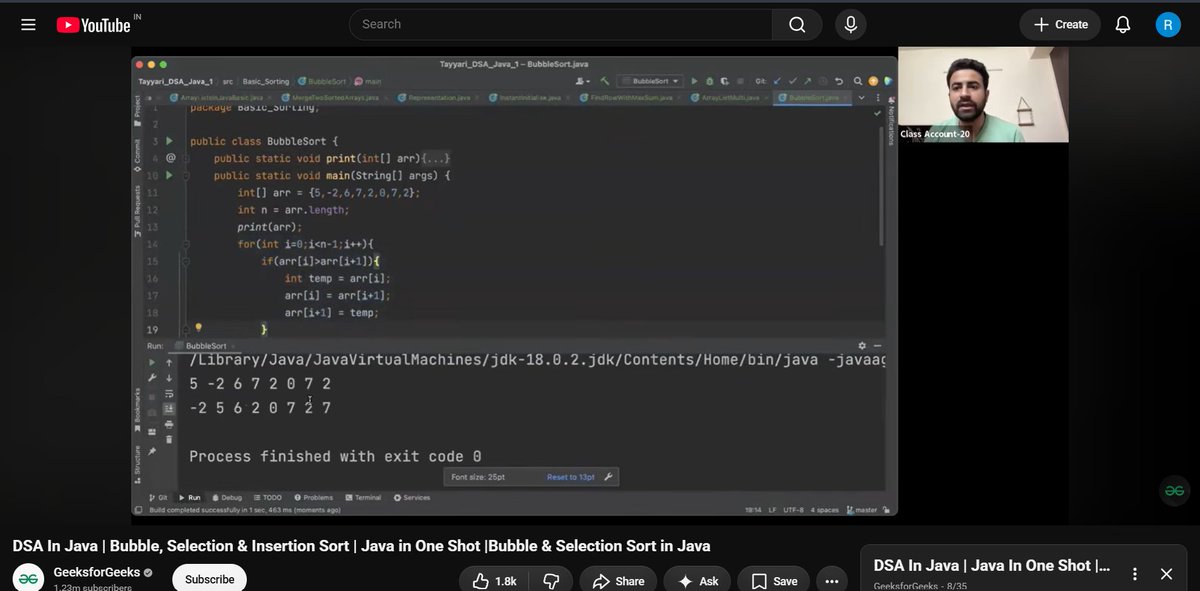
Task: Expand the folded print method {...}
Action: (x=436, y=158)
